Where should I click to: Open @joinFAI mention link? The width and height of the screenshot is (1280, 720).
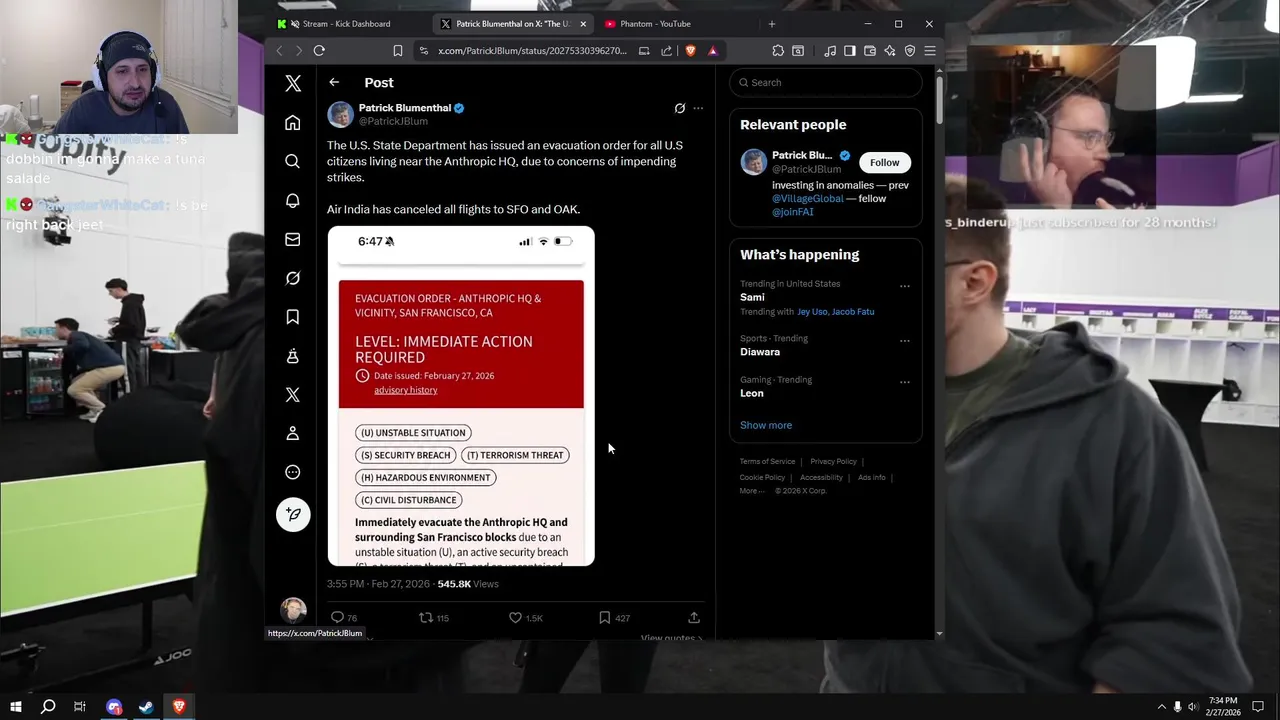(x=793, y=211)
